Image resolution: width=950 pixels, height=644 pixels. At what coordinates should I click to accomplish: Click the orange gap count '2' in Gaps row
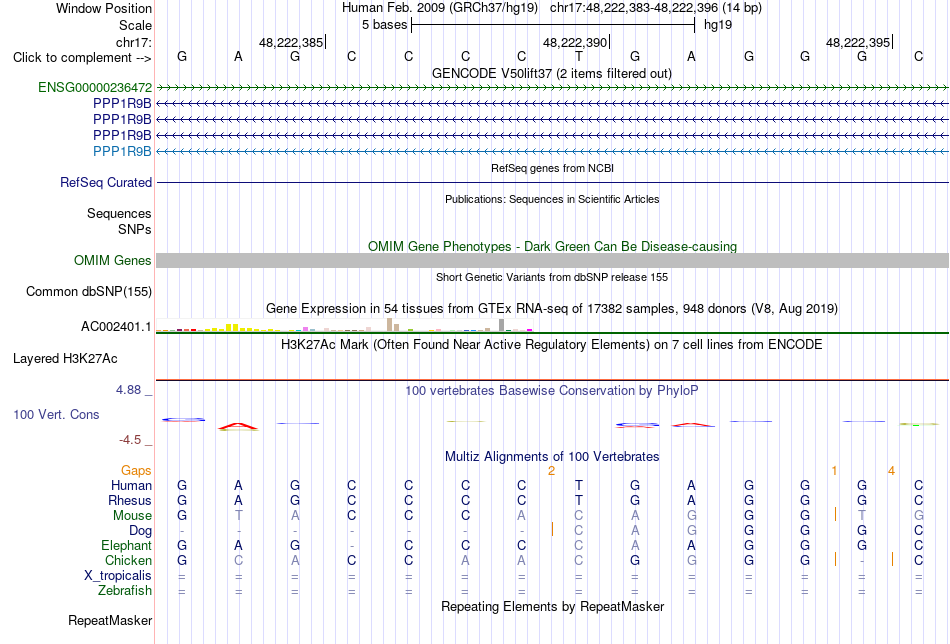click(x=551, y=471)
